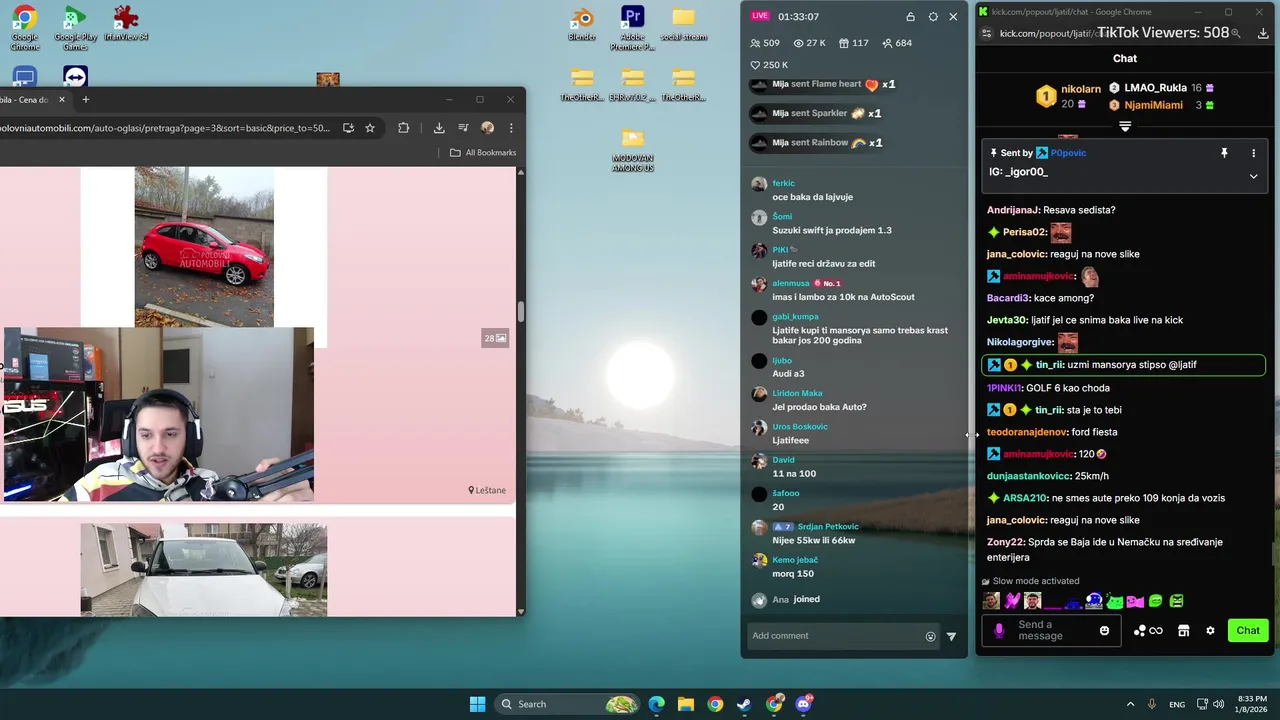Click the install app icon in address bar
This screenshot has width=1280, height=720.
348,128
